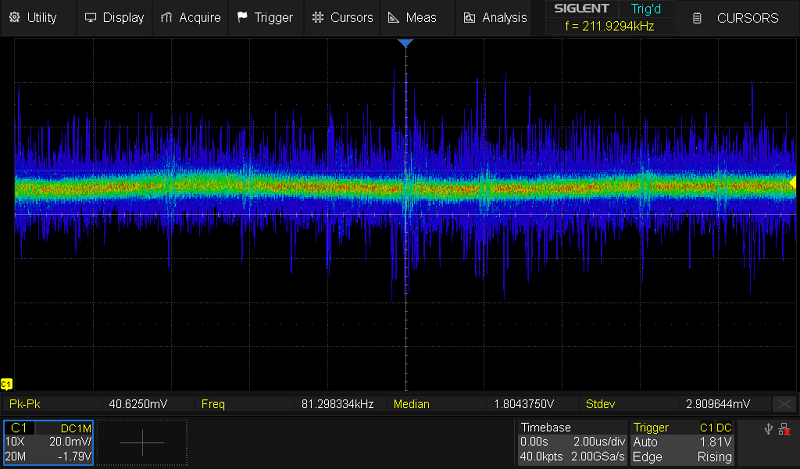Click the CURSORS side panel button
This screenshot has height=469, width=800.
point(736,17)
